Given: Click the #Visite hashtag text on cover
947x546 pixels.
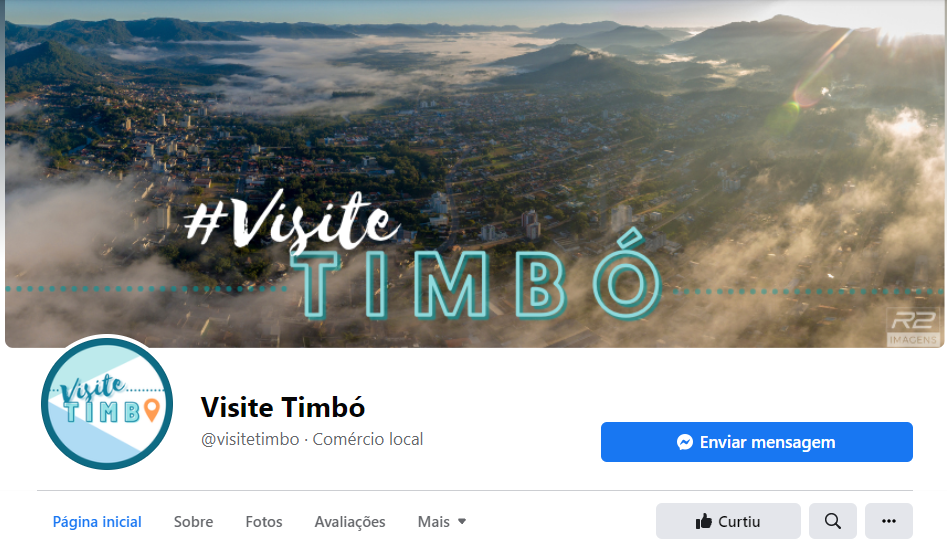Looking at the screenshot, I should pyautogui.click(x=291, y=221).
